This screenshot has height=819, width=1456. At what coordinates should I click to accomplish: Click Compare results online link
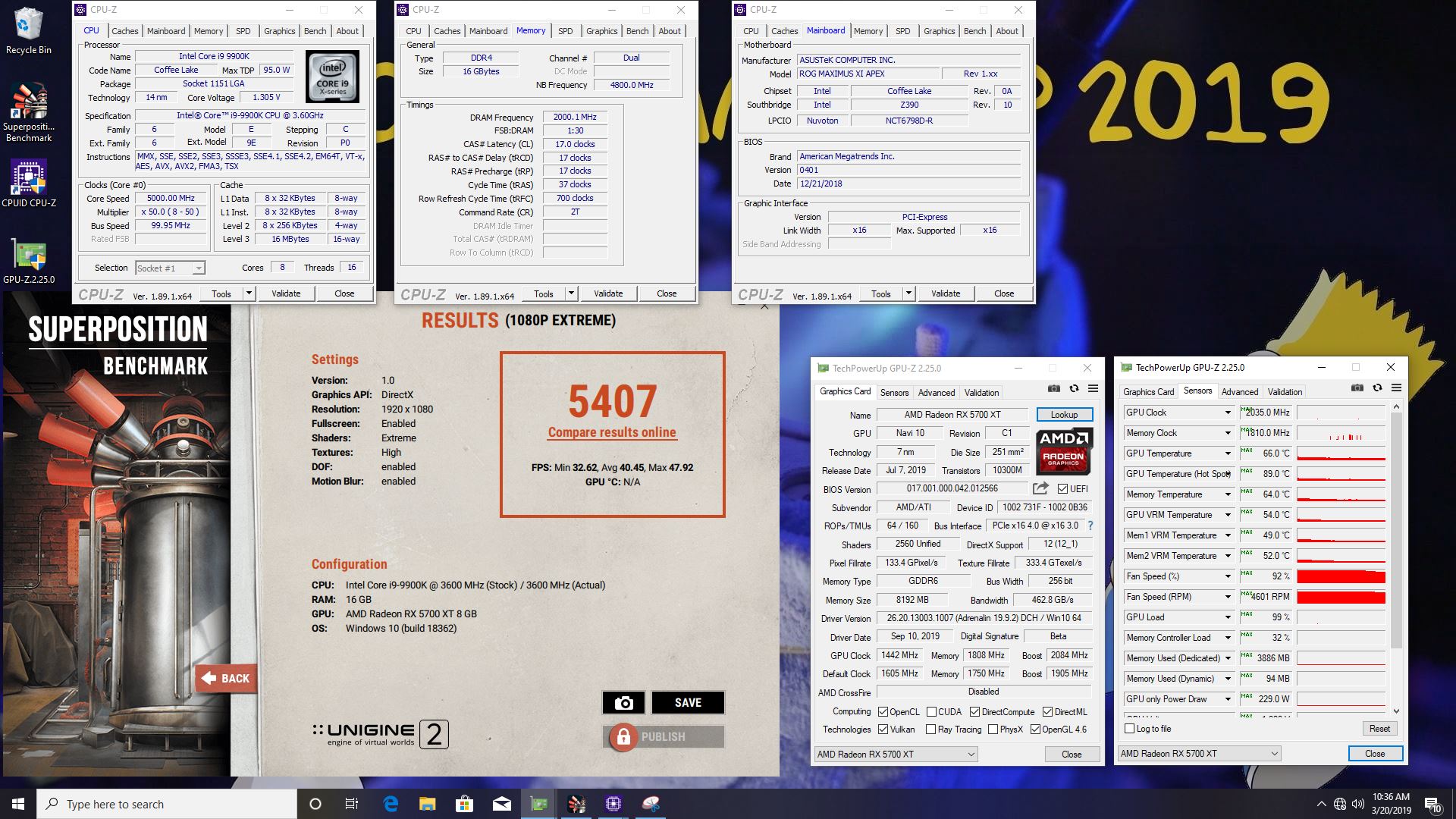tap(612, 432)
